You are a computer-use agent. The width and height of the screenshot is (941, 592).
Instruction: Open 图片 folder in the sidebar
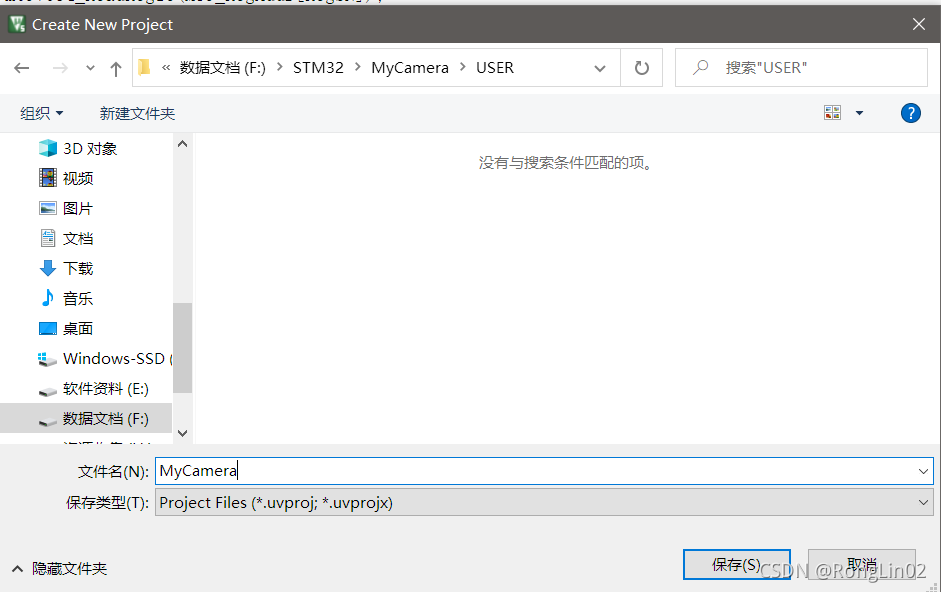pyautogui.click(x=78, y=208)
